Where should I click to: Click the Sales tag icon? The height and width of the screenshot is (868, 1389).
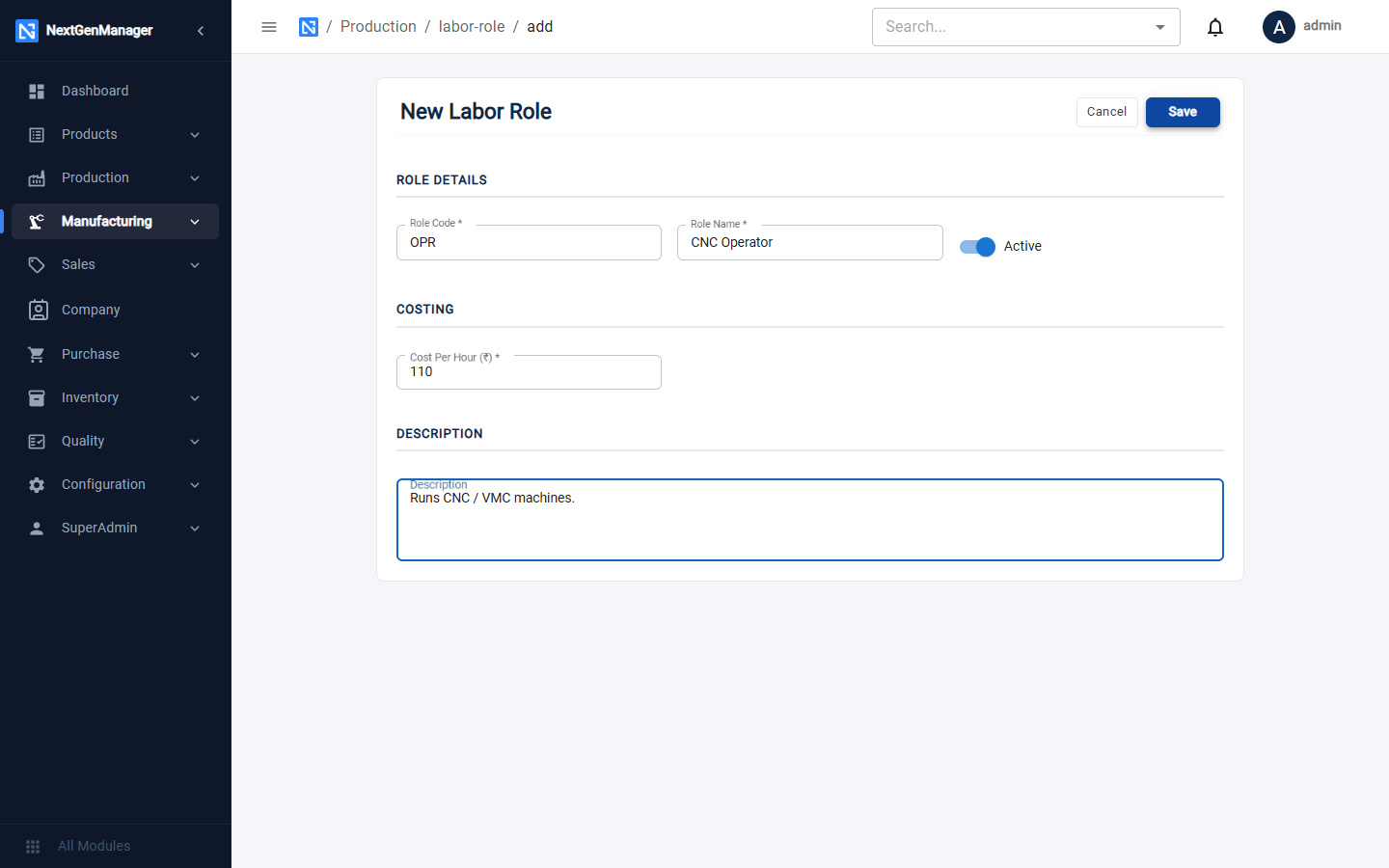(x=37, y=264)
